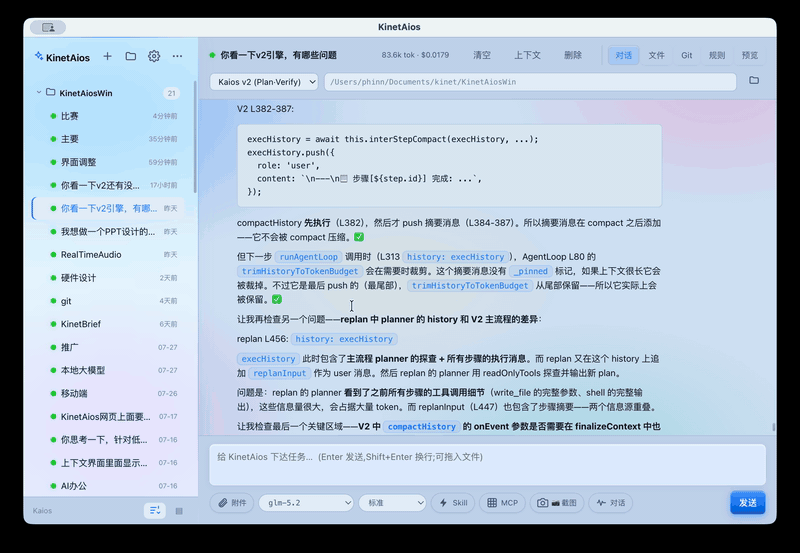
Task: Click the V2 L382-387 code block
Action: [449, 166]
